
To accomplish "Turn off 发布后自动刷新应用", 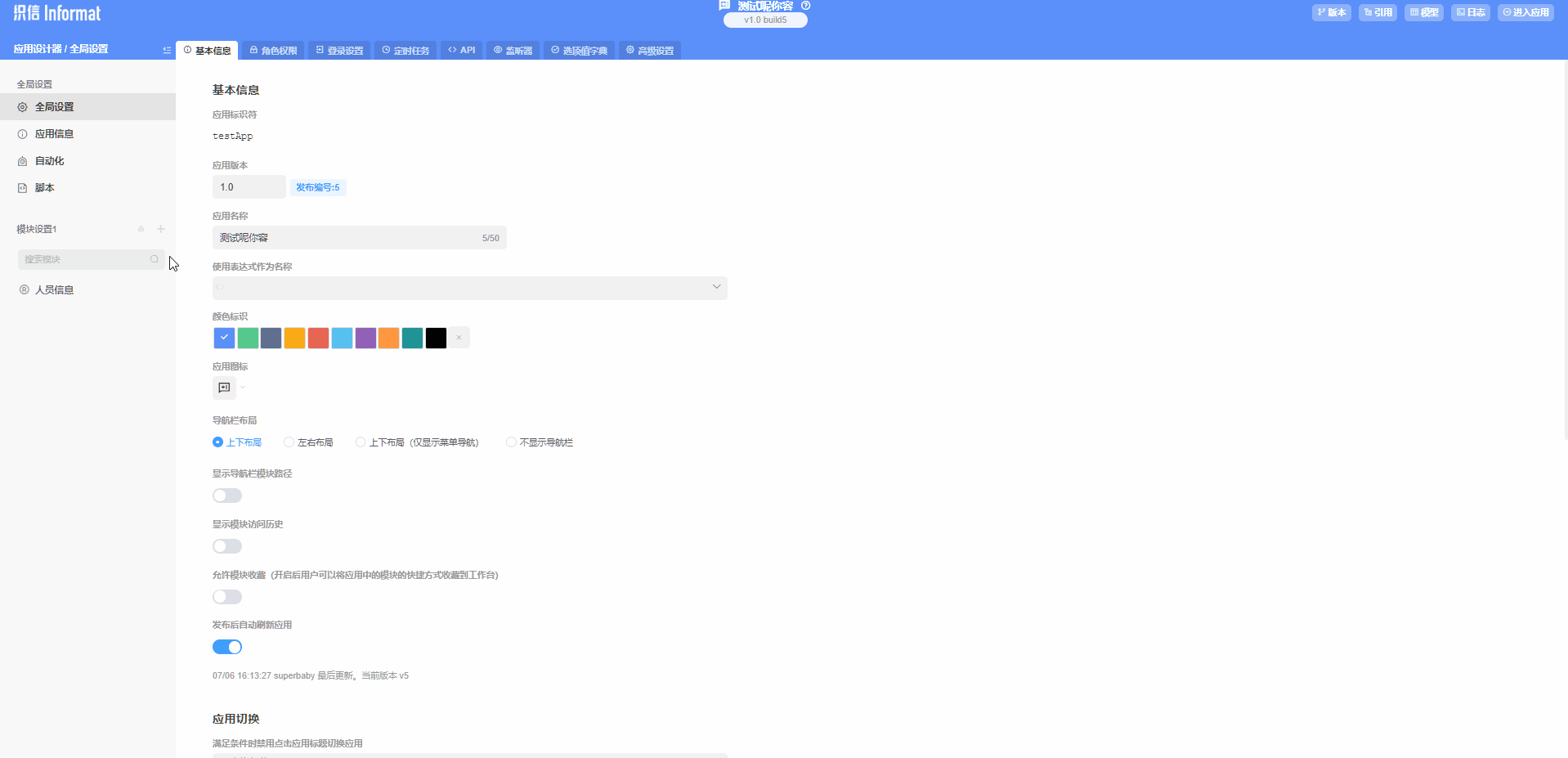I will tap(226, 647).
